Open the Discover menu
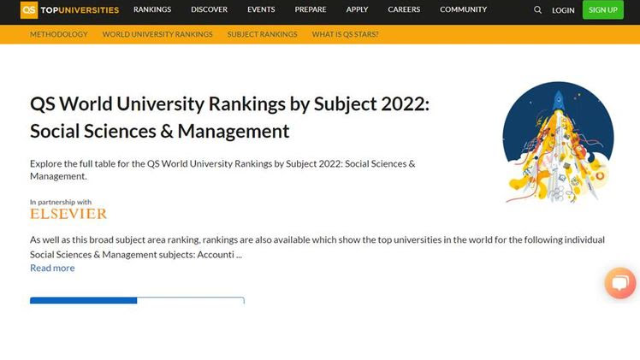Screen dimensions: 640x360 [x=209, y=9]
